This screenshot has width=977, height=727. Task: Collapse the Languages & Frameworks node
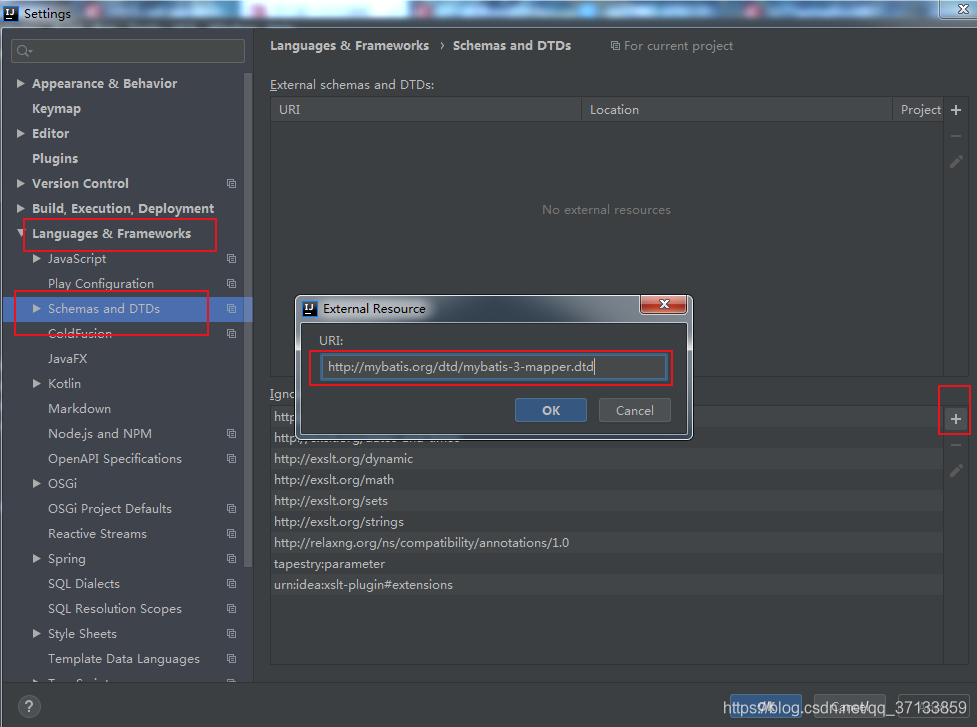pyautogui.click(x=22, y=233)
